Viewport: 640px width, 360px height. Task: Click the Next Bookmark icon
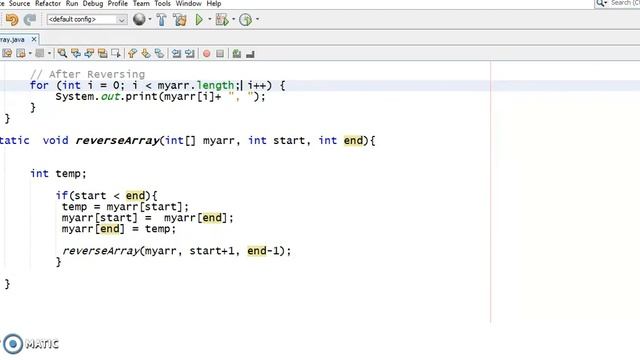pyautogui.click(x=146, y=53)
